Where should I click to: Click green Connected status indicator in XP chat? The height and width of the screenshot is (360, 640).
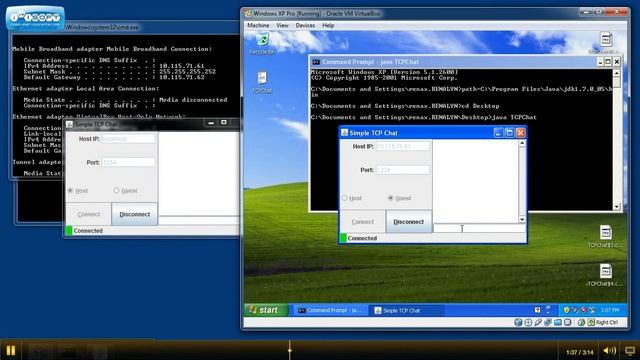coord(344,238)
